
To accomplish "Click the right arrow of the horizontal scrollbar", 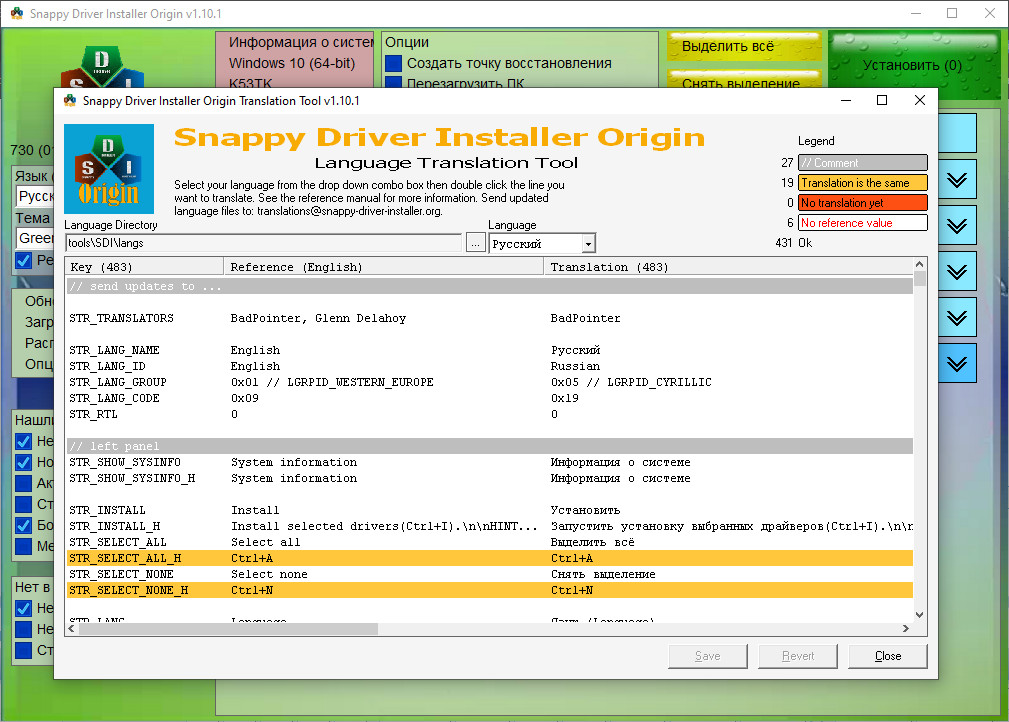I will [906, 628].
